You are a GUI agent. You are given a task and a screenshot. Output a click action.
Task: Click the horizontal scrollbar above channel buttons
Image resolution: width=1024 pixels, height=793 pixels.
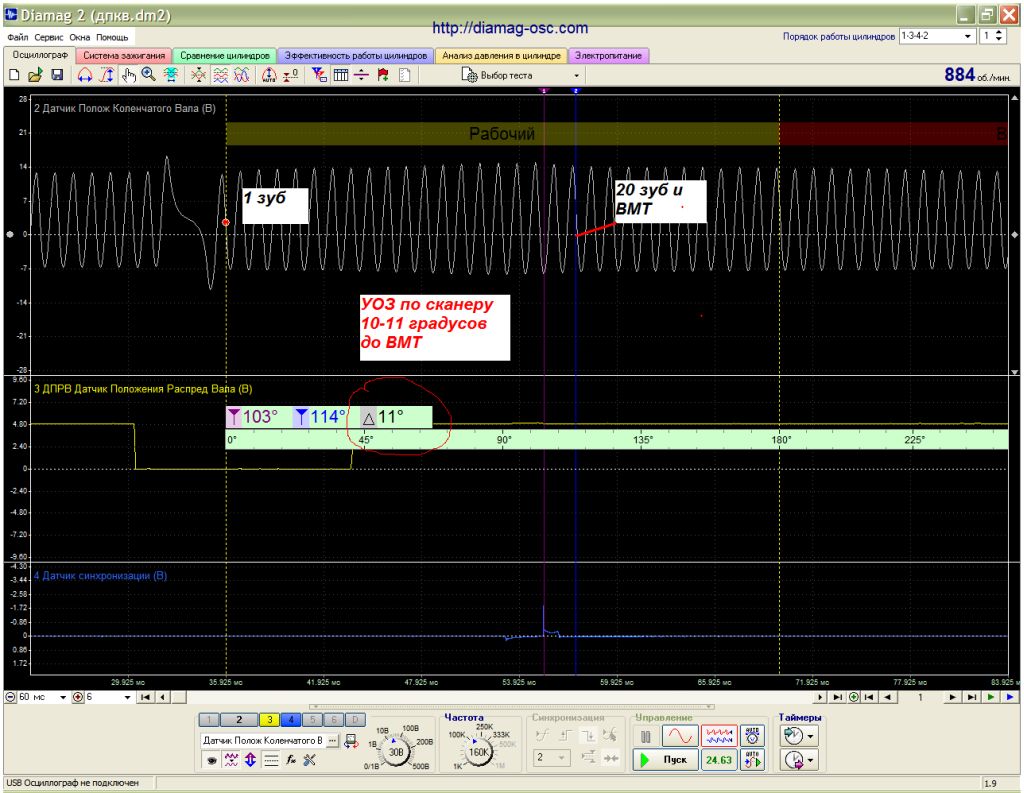[x=511, y=707]
